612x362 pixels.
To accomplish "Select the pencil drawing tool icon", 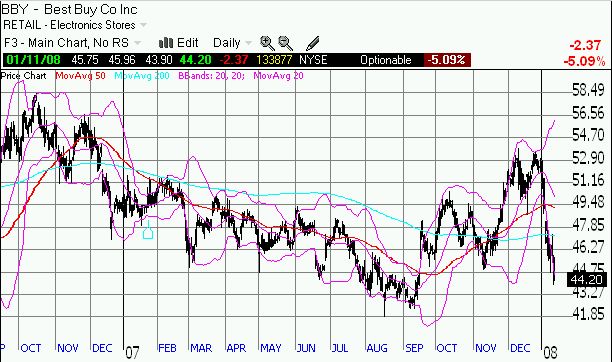I will pyautogui.click(x=313, y=43).
